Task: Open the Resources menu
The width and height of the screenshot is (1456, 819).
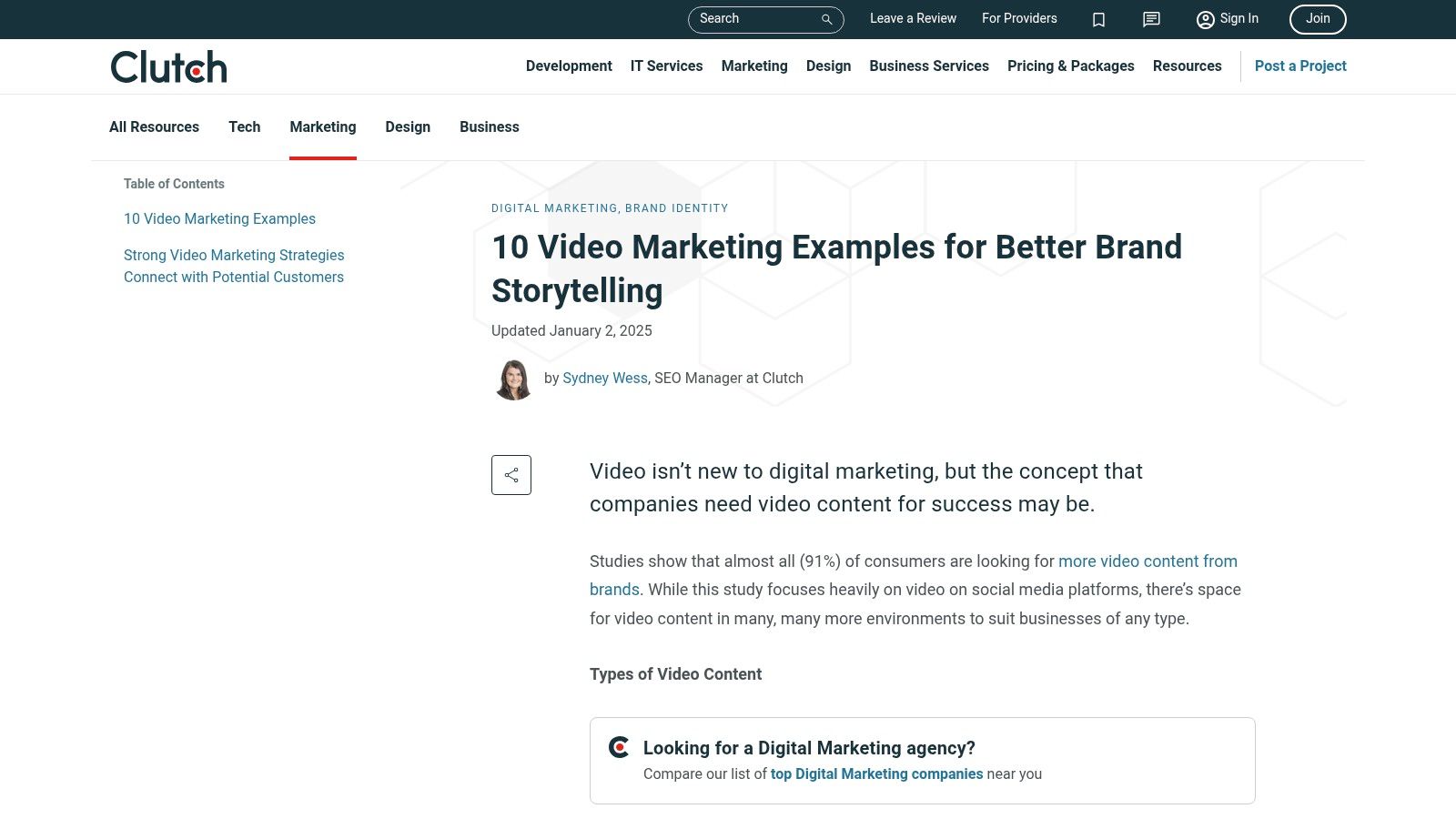Action: (x=1187, y=66)
